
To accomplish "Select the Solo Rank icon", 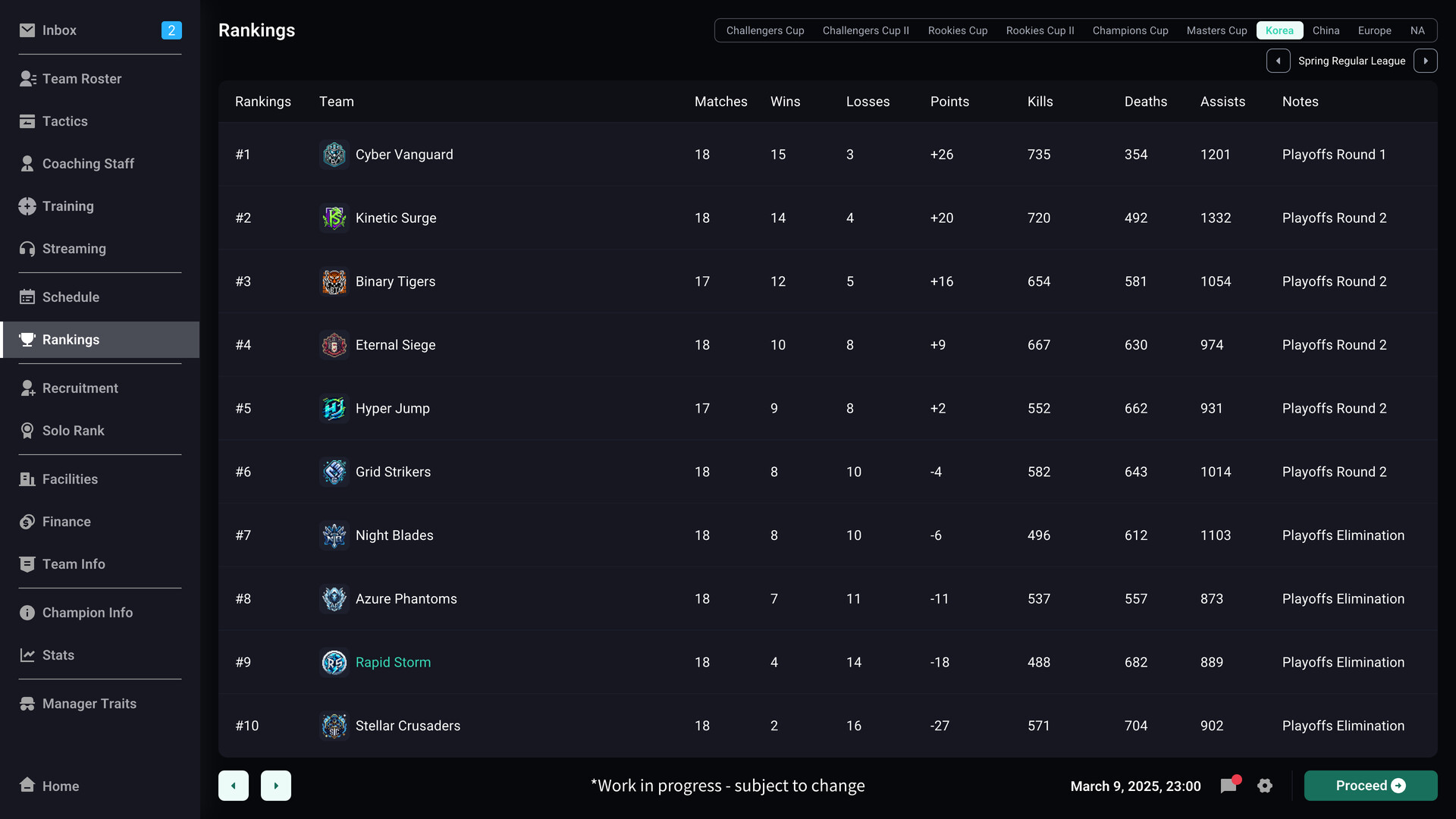I will (27, 430).
